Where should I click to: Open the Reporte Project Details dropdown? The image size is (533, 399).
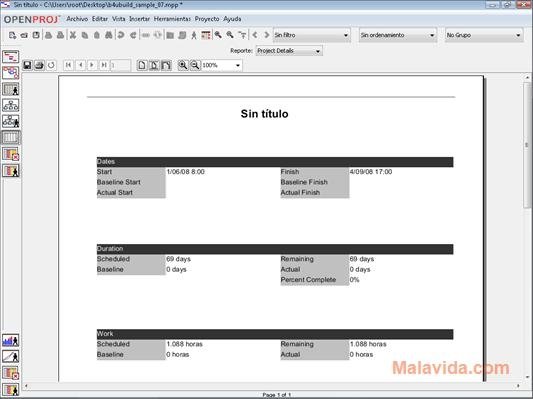289,51
